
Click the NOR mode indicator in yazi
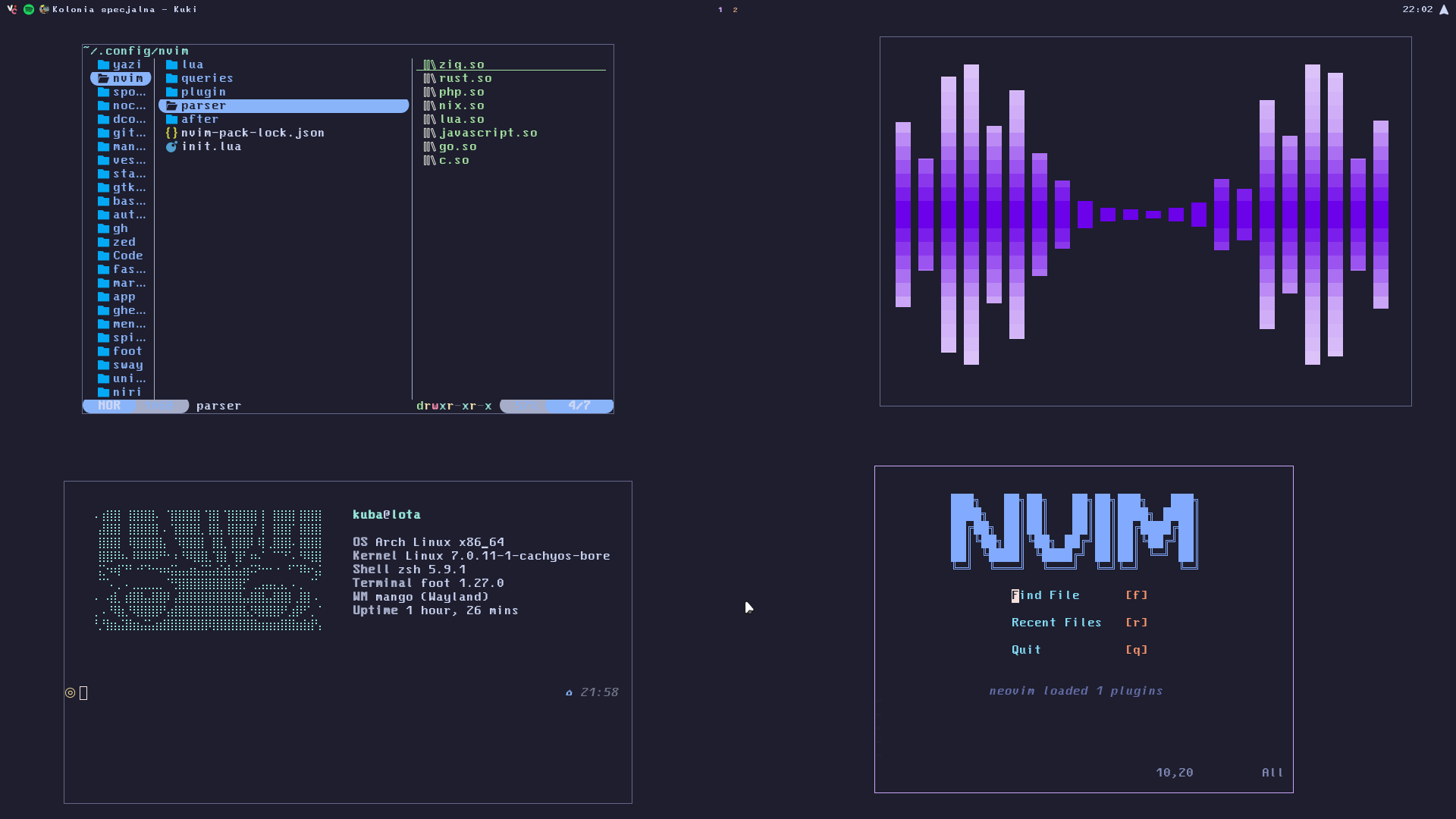click(x=109, y=406)
